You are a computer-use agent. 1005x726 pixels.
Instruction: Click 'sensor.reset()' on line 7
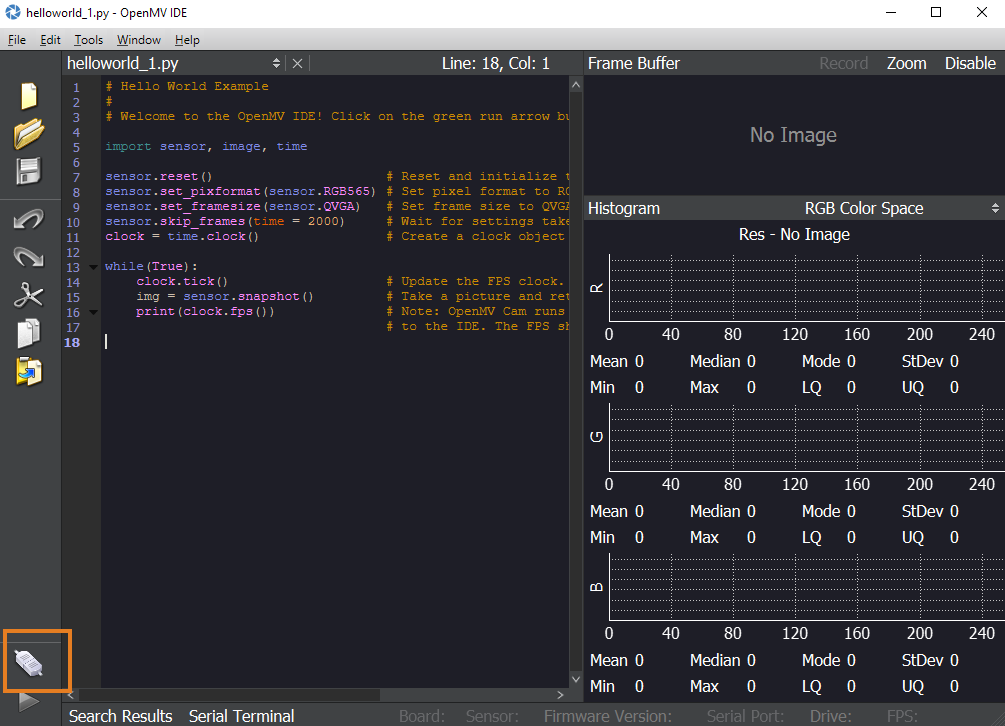point(158,176)
